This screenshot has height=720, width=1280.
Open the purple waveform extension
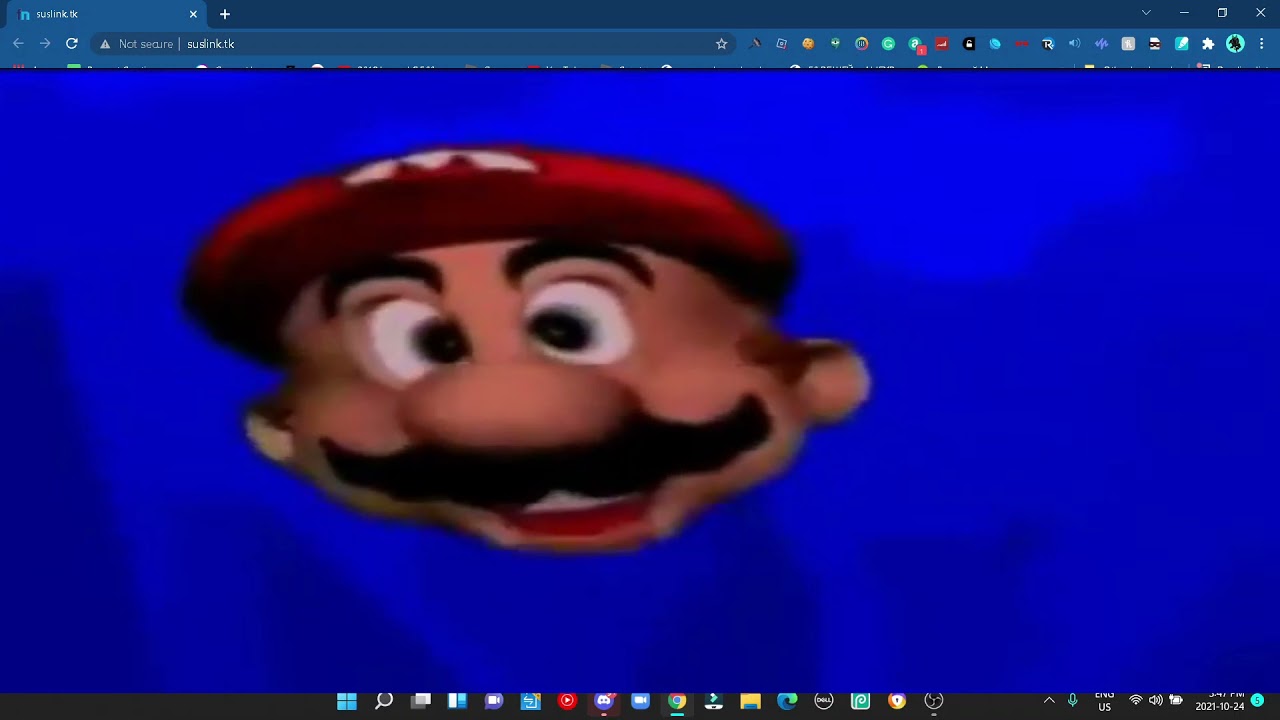1101,44
